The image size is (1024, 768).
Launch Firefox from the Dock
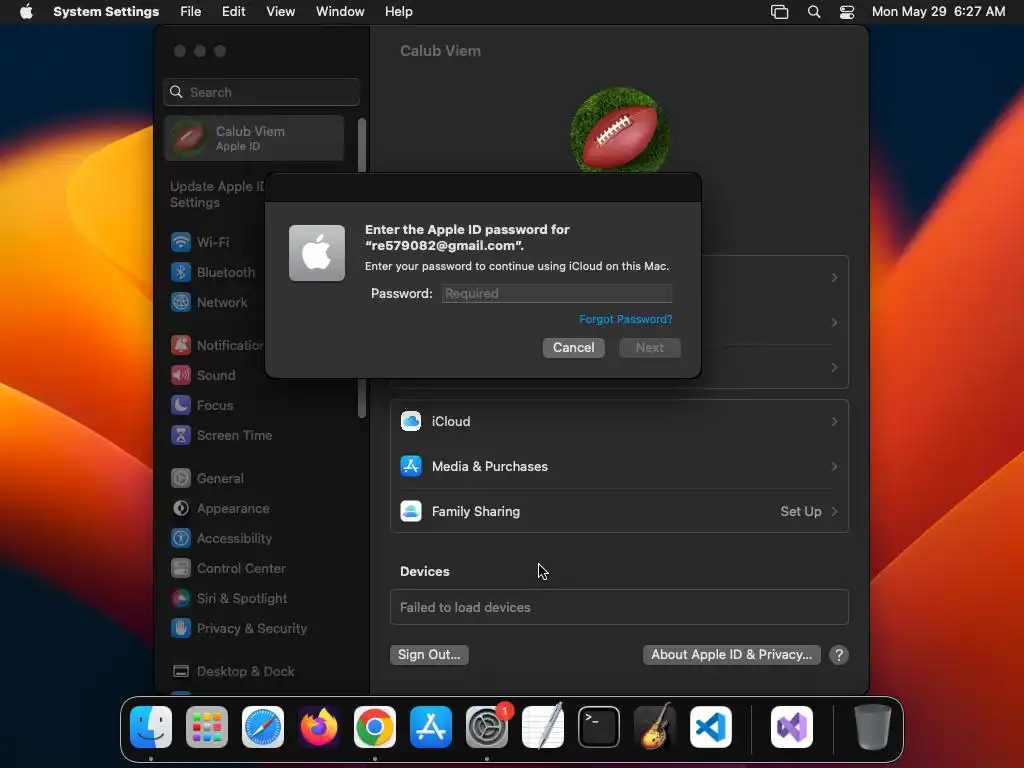pyautogui.click(x=319, y=727)
